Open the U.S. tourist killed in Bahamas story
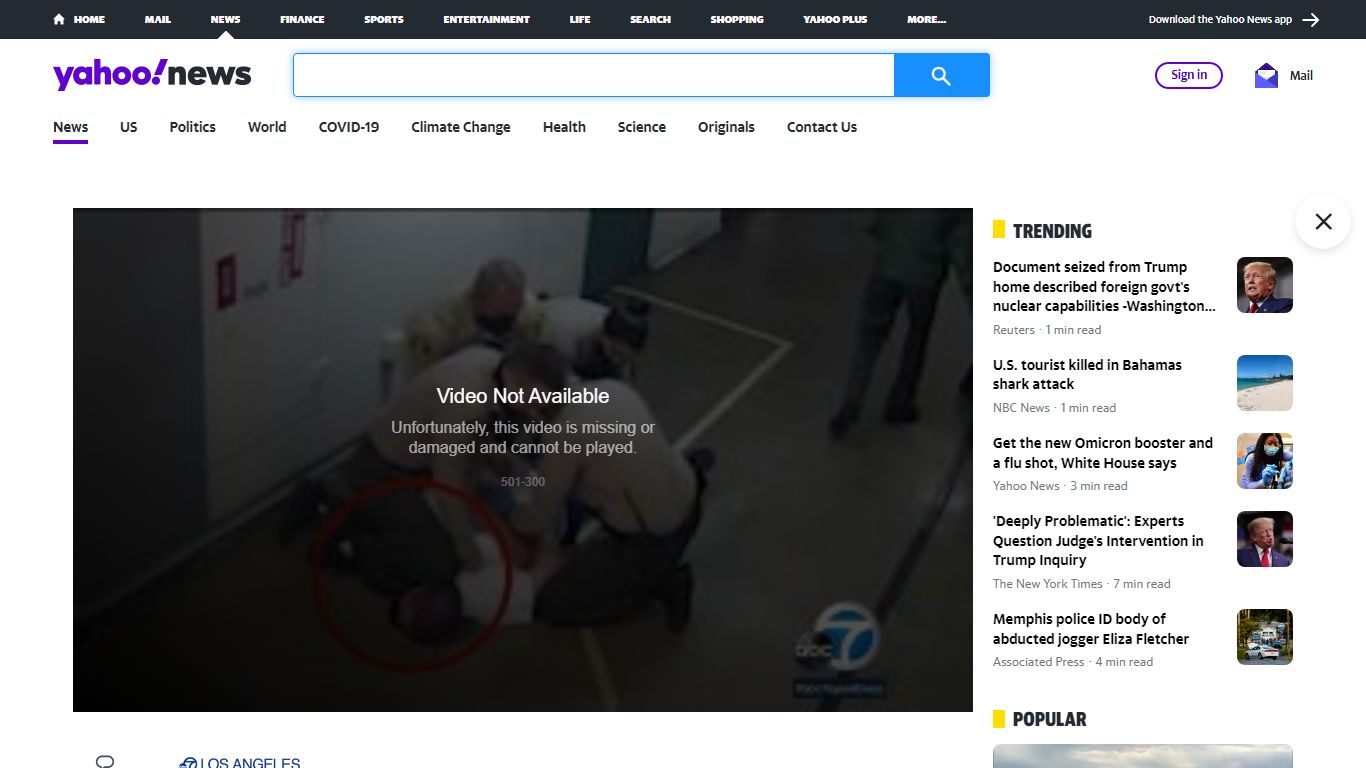 (x=1087, y=375)
